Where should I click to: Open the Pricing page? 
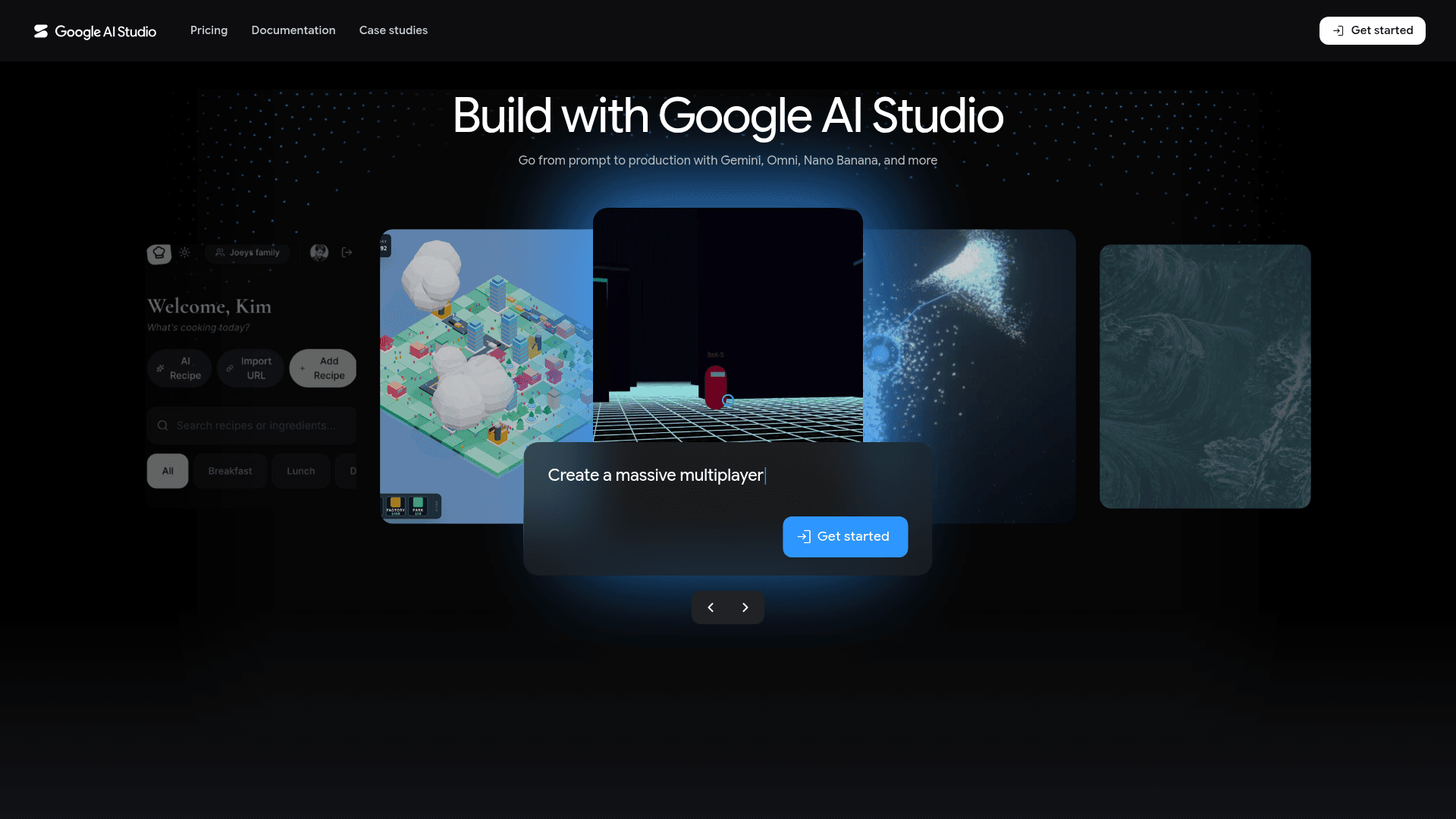[209, 30]
